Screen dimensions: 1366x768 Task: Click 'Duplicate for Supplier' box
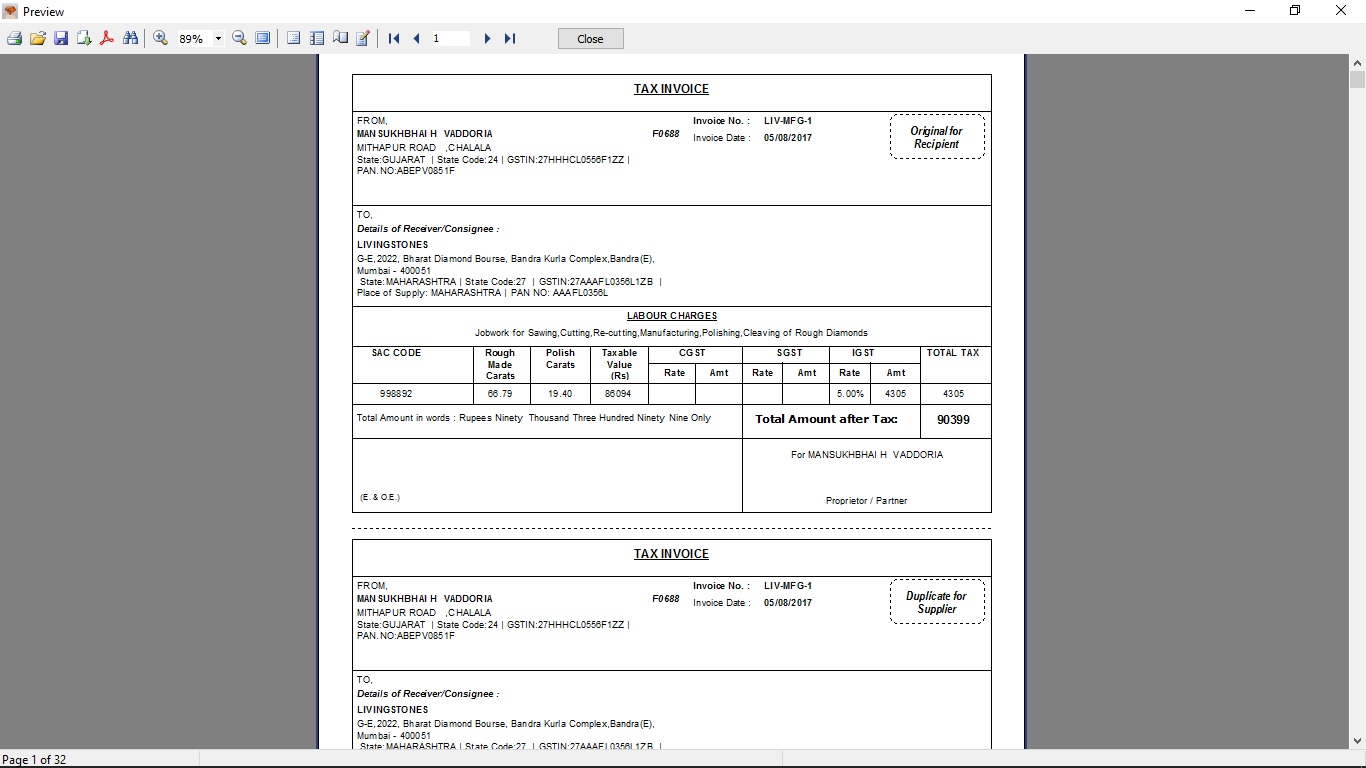click(937, 602)
